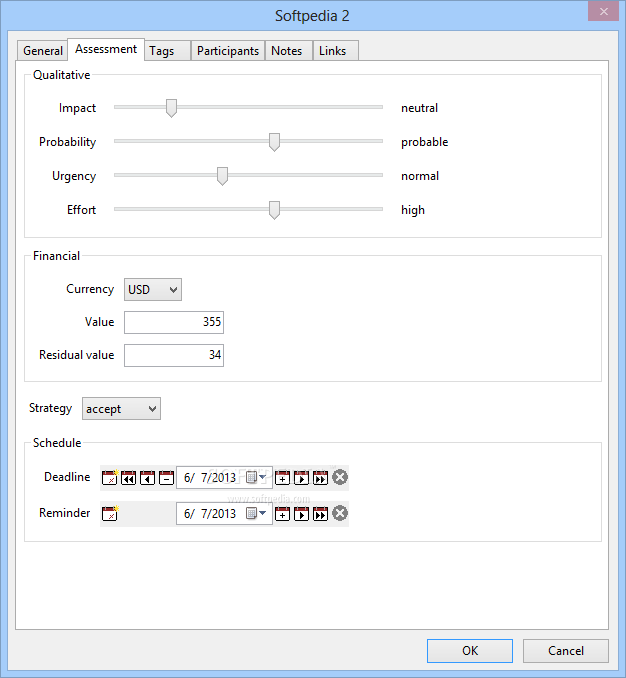Click the Cancel button

565,651
